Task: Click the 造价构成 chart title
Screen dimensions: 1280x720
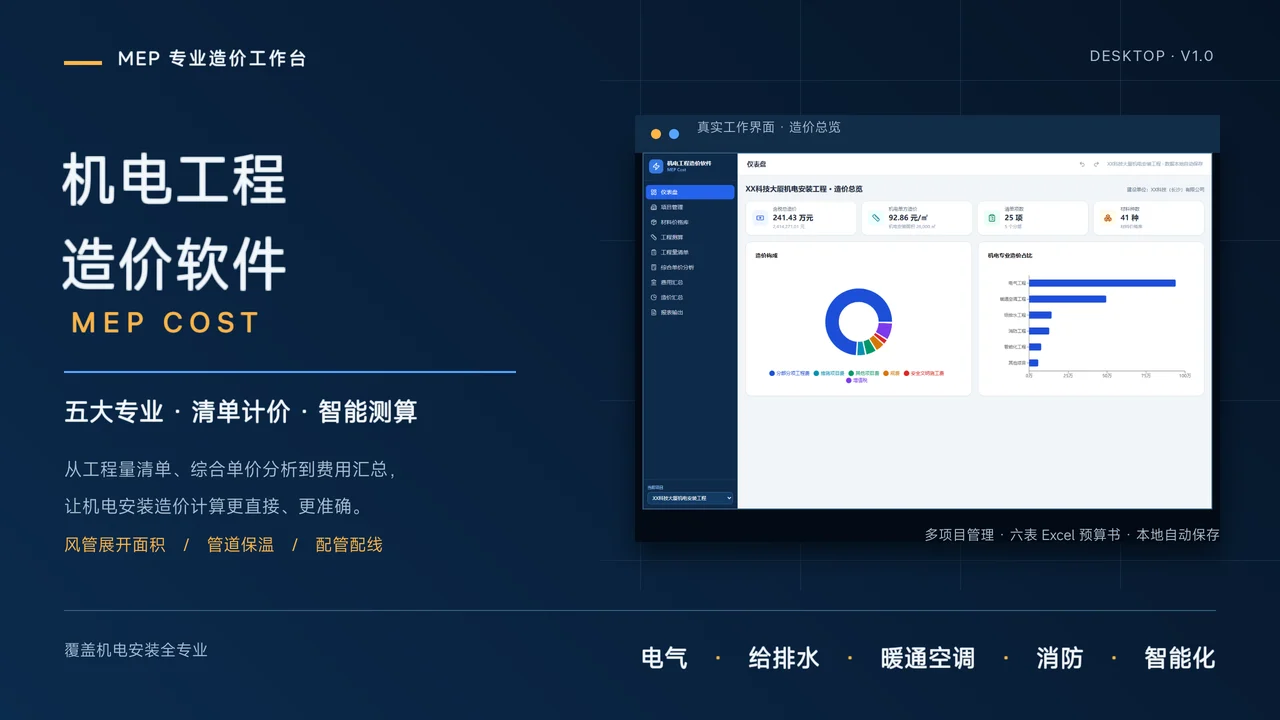Action: [x=766, y=255]
